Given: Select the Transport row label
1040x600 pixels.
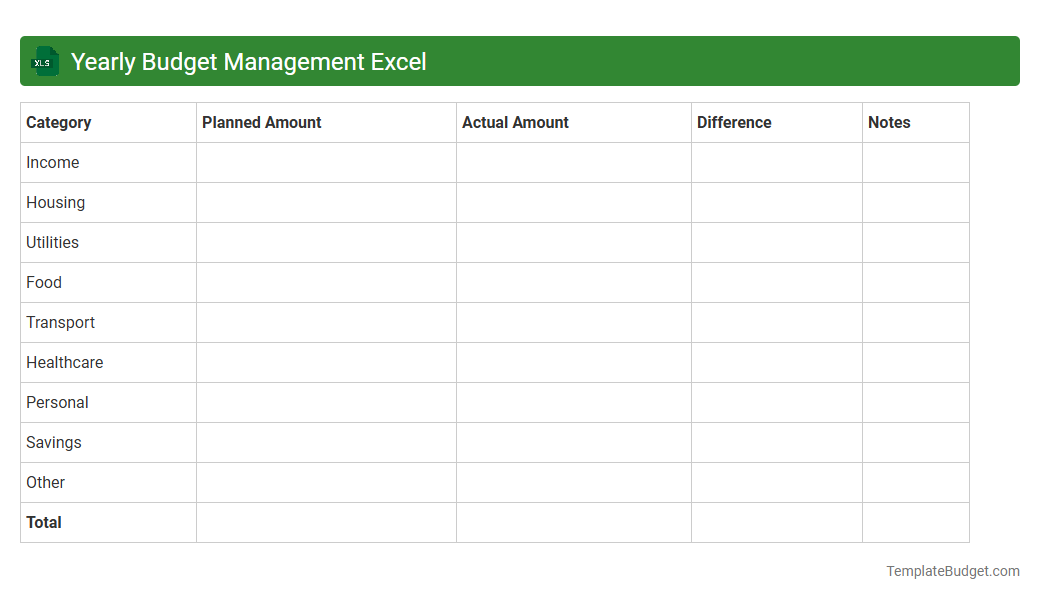Looking at the screenshot, I should point(60,322).
